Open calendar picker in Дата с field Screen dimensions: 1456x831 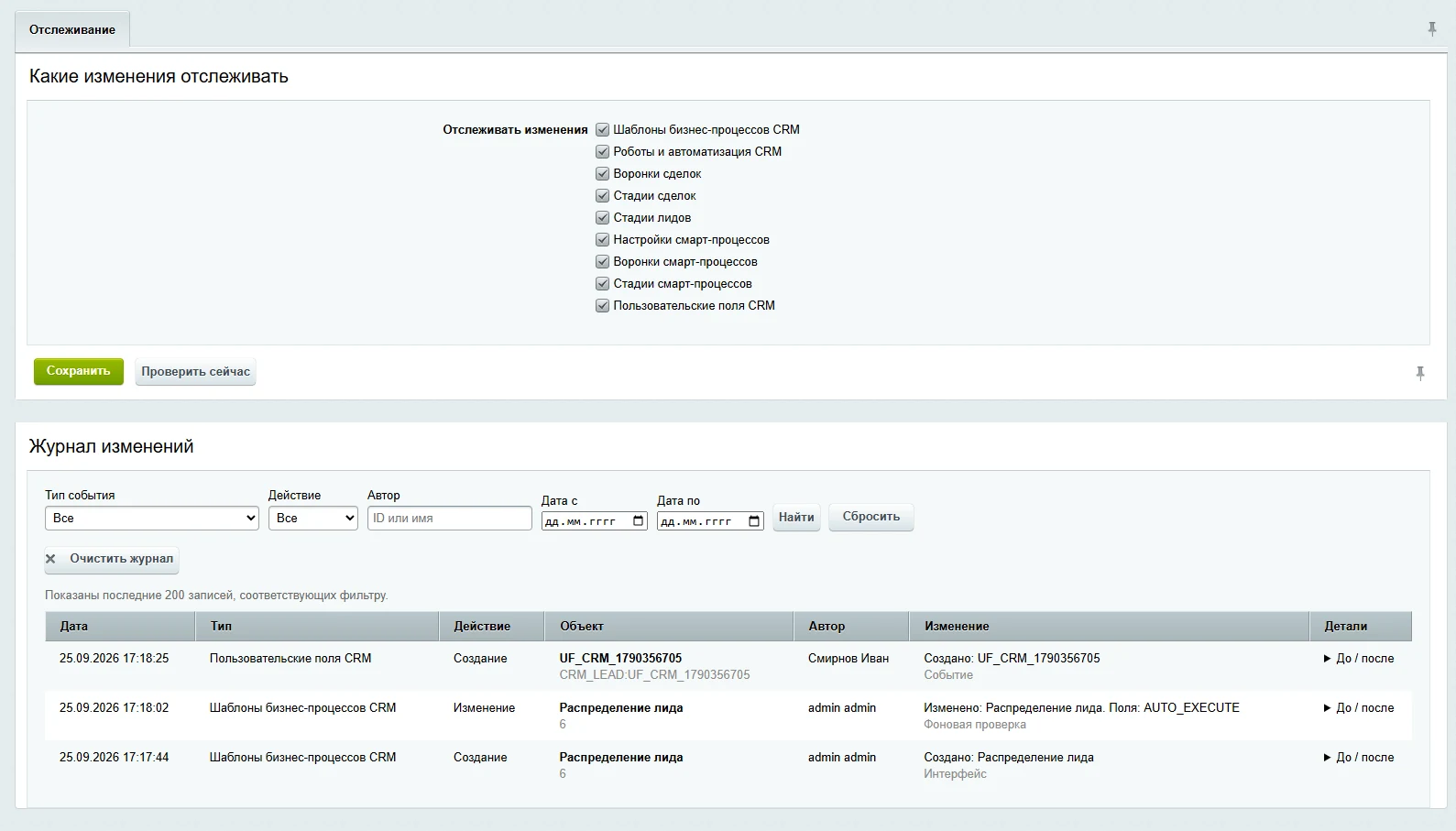click(639, 521)
